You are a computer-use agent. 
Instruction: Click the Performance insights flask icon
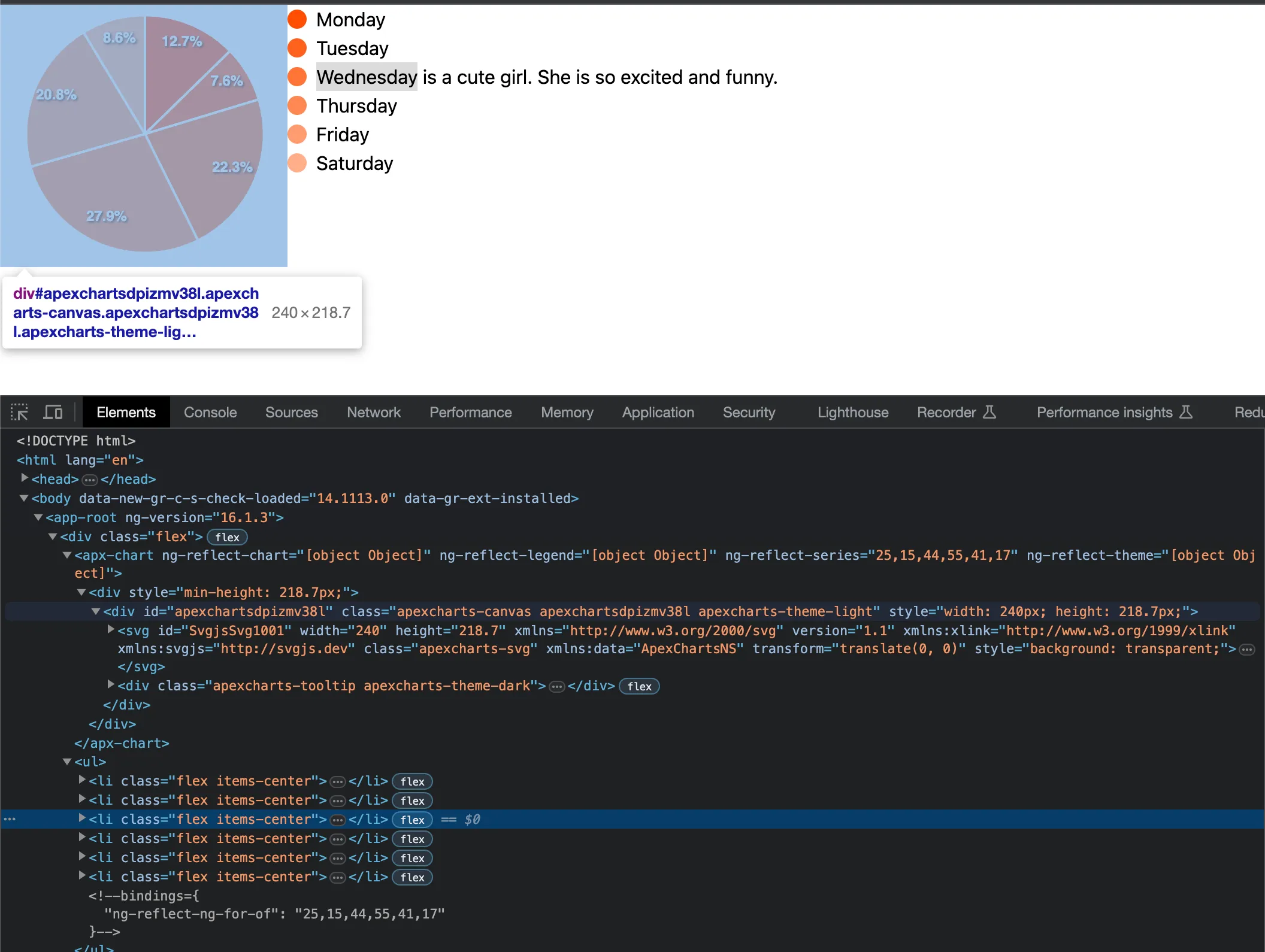coord(1186,412)
